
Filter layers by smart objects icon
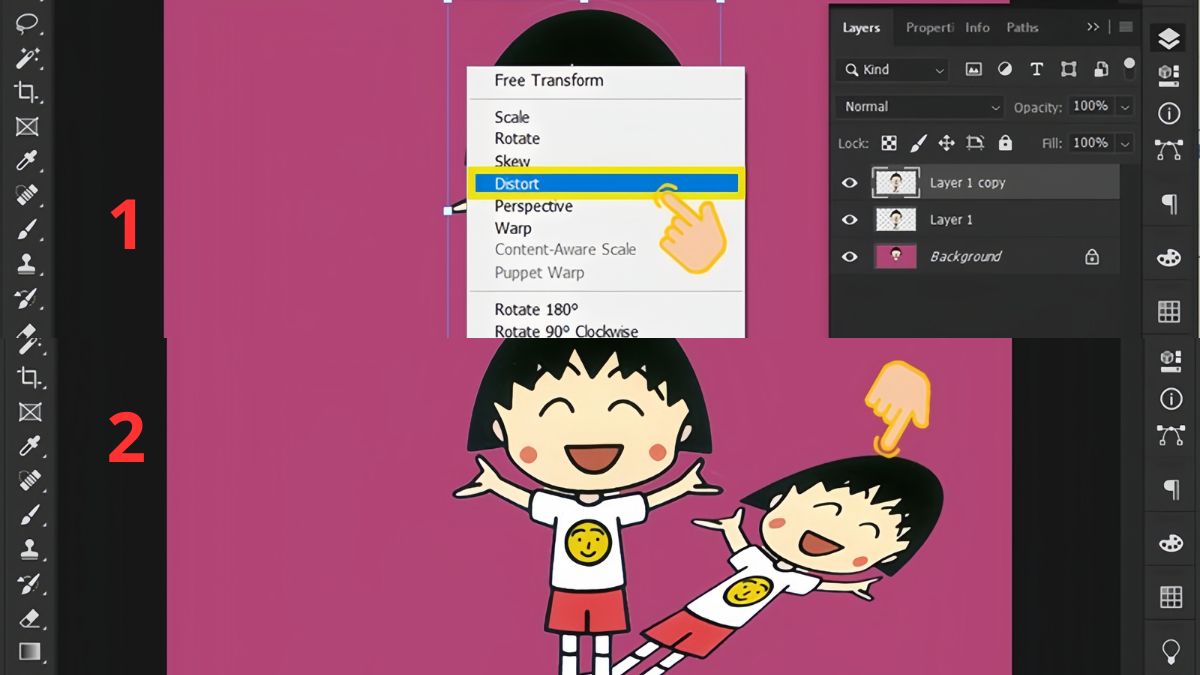click(1101, 69)
